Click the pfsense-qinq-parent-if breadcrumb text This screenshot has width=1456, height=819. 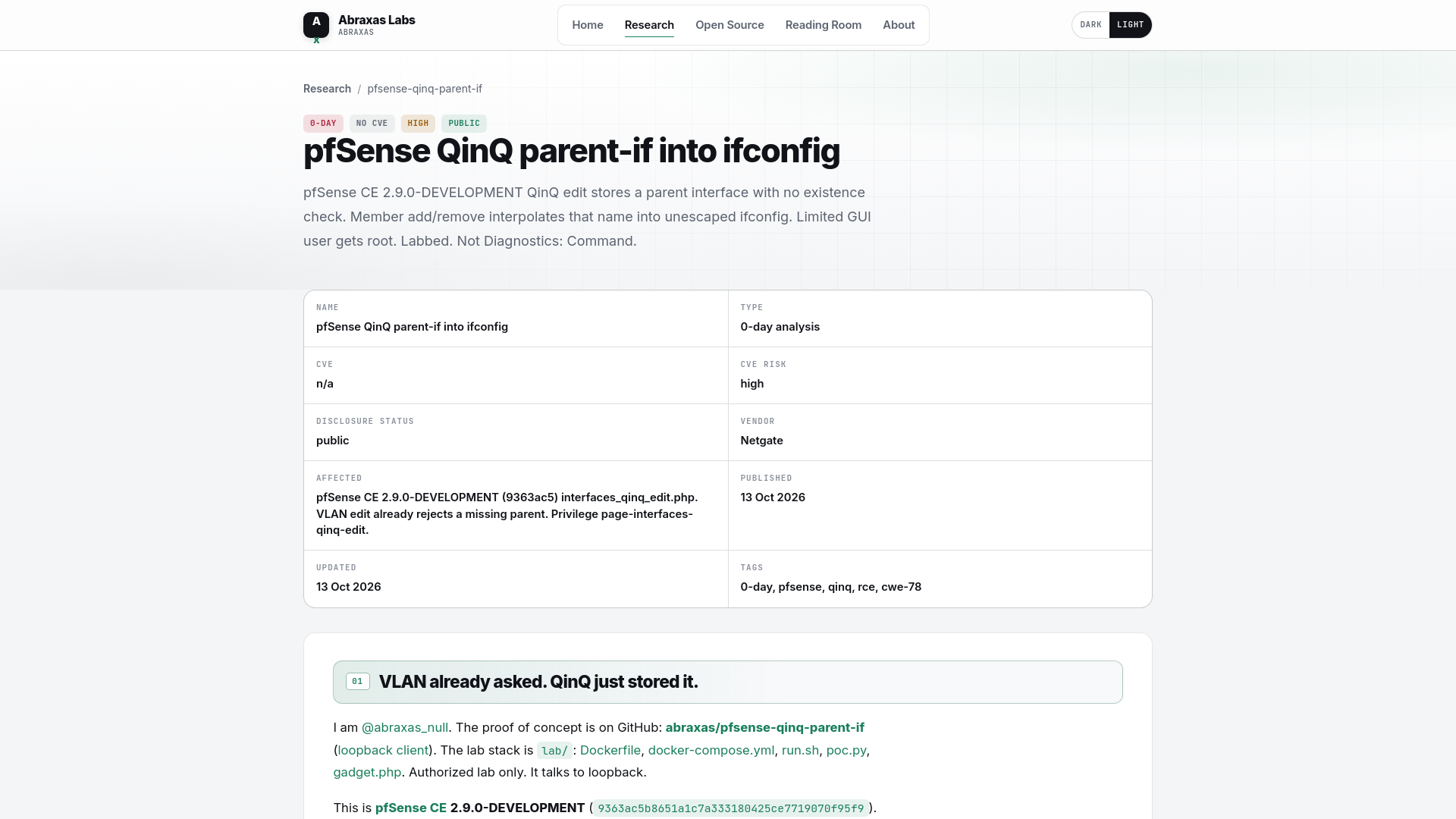[x=425, y=89]
